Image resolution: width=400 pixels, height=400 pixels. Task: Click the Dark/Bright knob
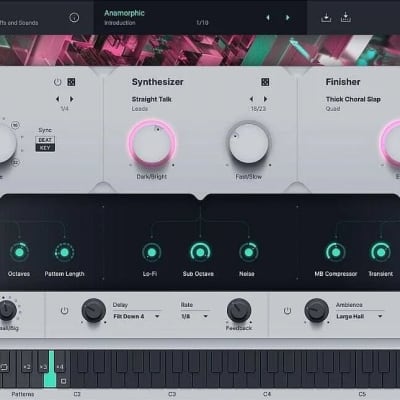coord(152,143)
